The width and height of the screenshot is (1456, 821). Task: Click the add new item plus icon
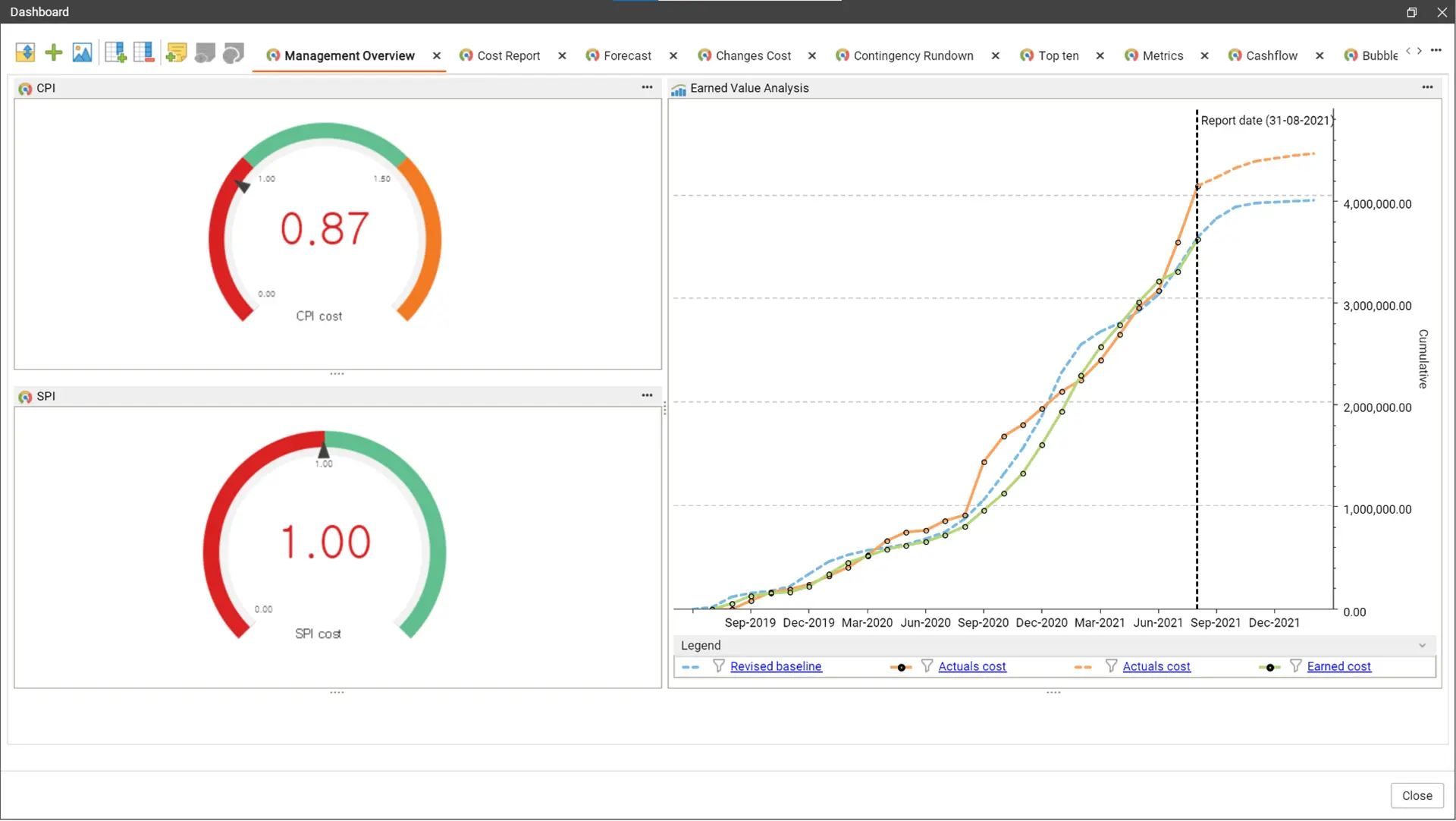pos(54,52)
